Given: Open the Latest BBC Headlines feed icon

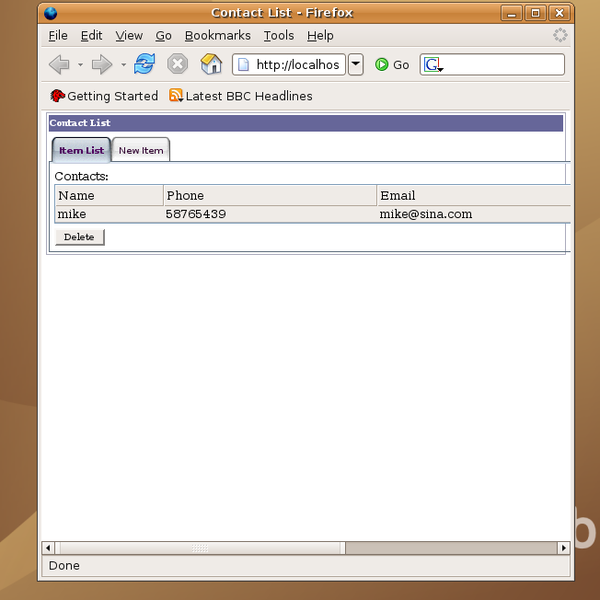Looking at the screenshot, I should click(x=176, y=95).
